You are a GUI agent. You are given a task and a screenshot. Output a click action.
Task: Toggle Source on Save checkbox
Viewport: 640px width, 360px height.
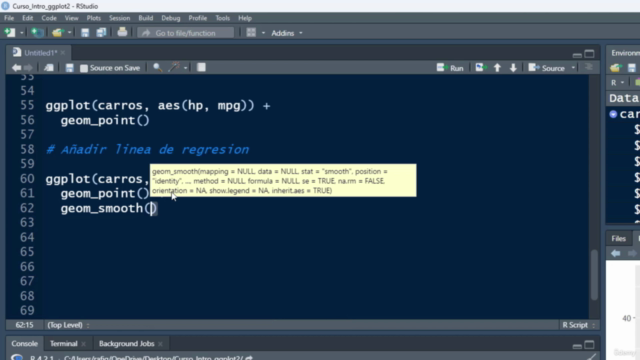(x=84, y=68)
